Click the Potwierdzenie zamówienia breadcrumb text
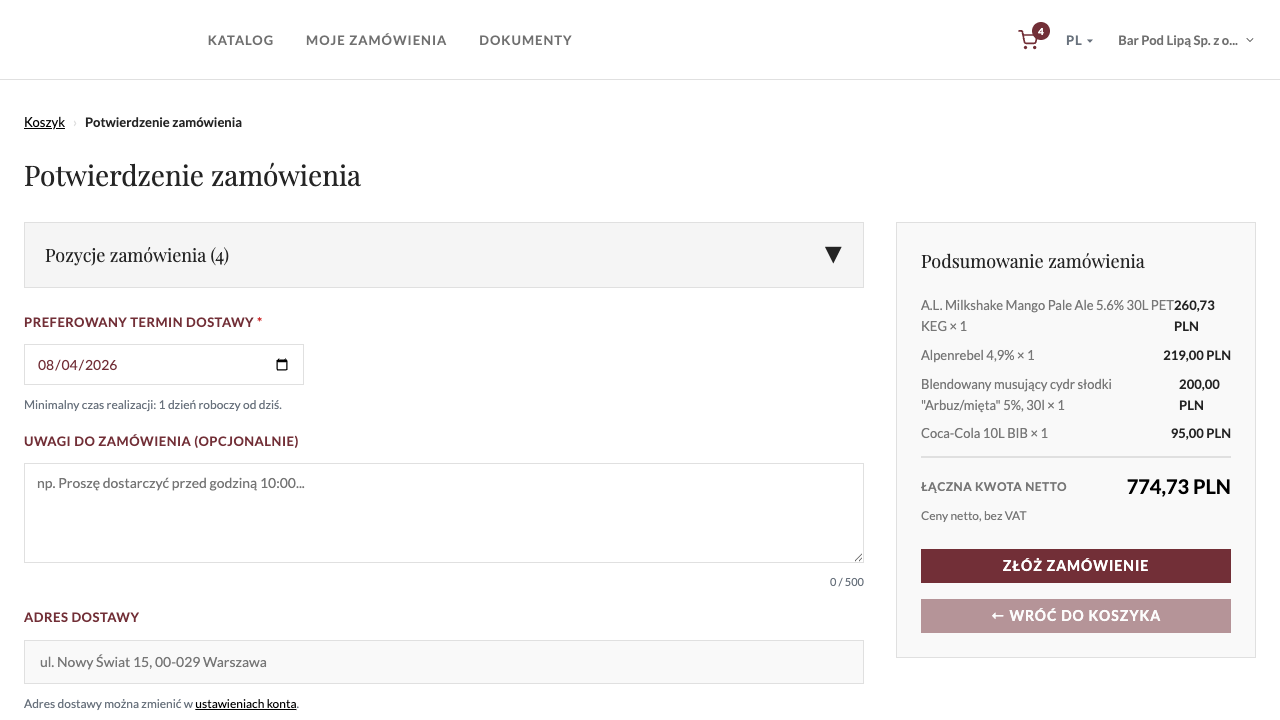1280x720 pixels. pos(163,122)
